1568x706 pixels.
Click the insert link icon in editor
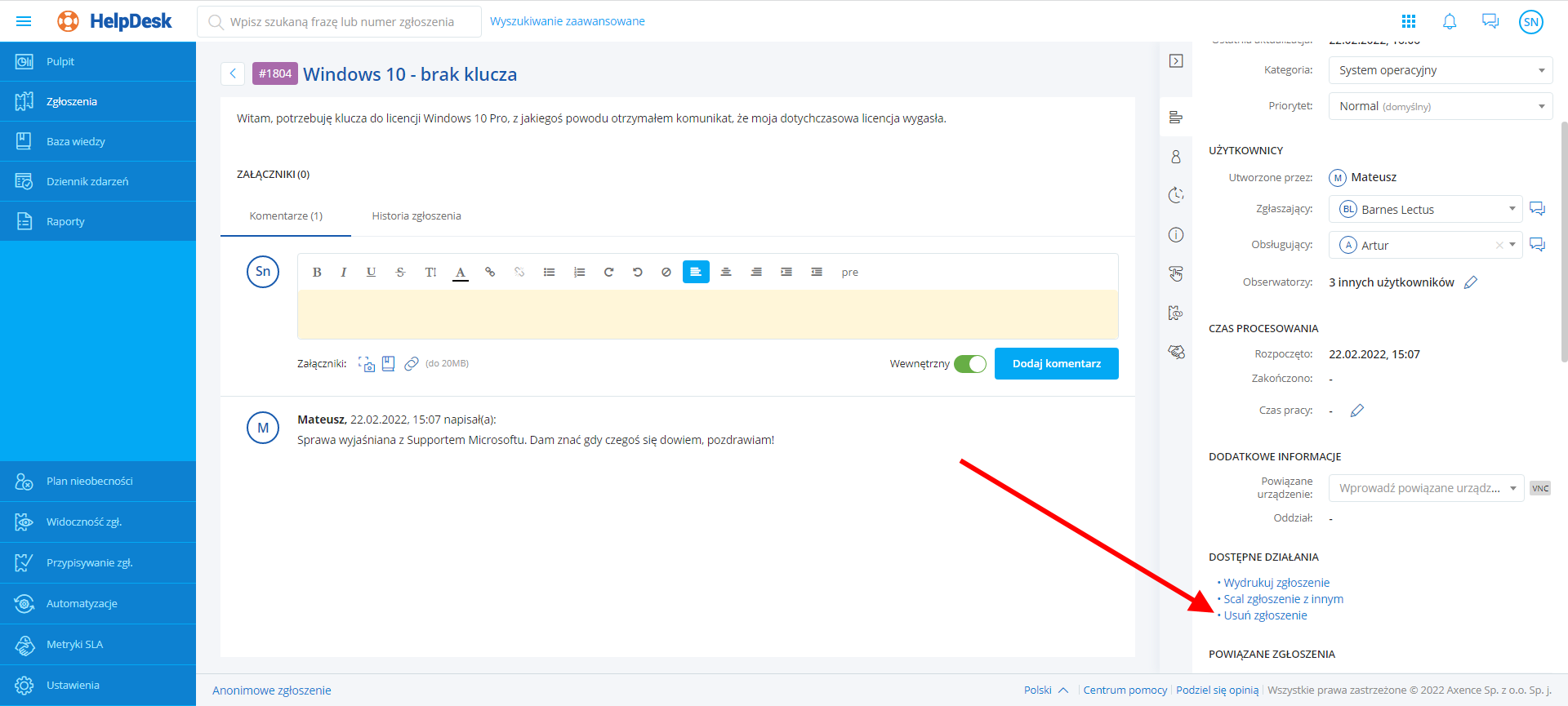click(490, 273)
